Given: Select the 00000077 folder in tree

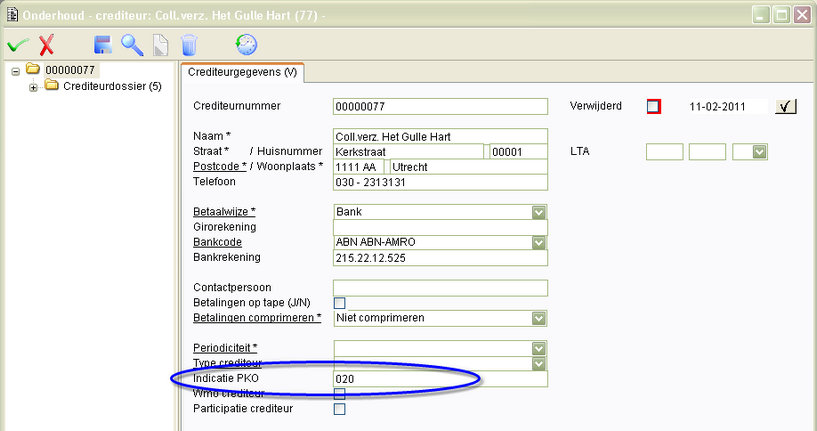Looking at the screenshot, I should pos(68,70).
